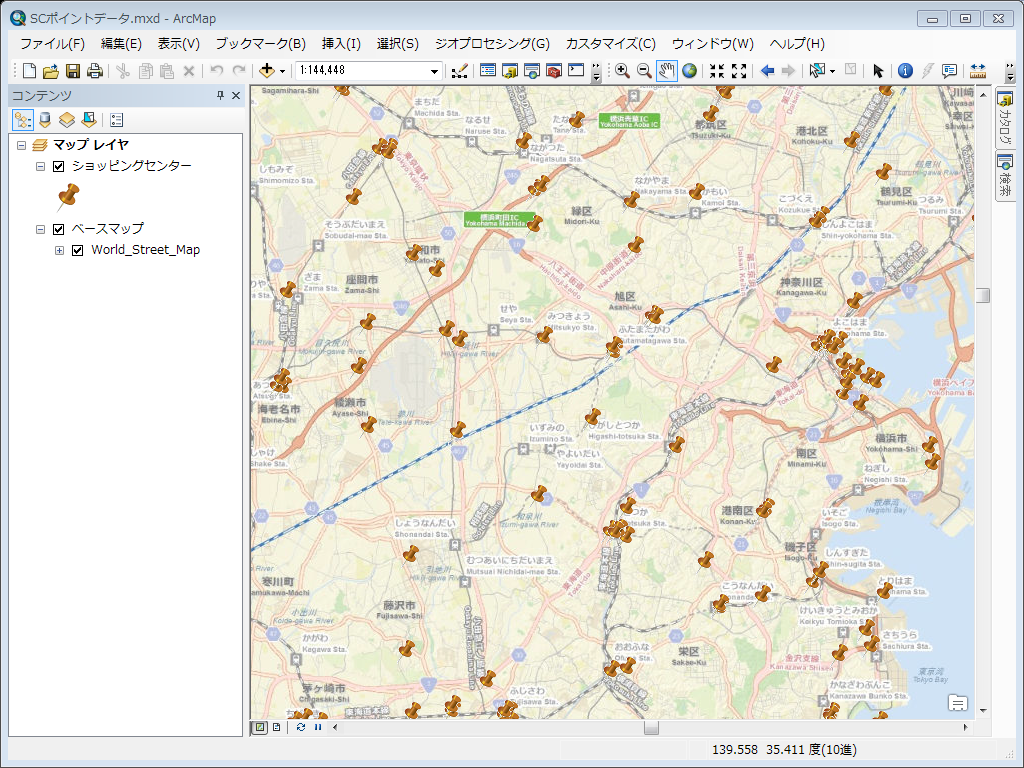Screen dimensions: 1024x768
Task: Toggle ベースマップ group layer visibility
Action: (x=59, y=229)
